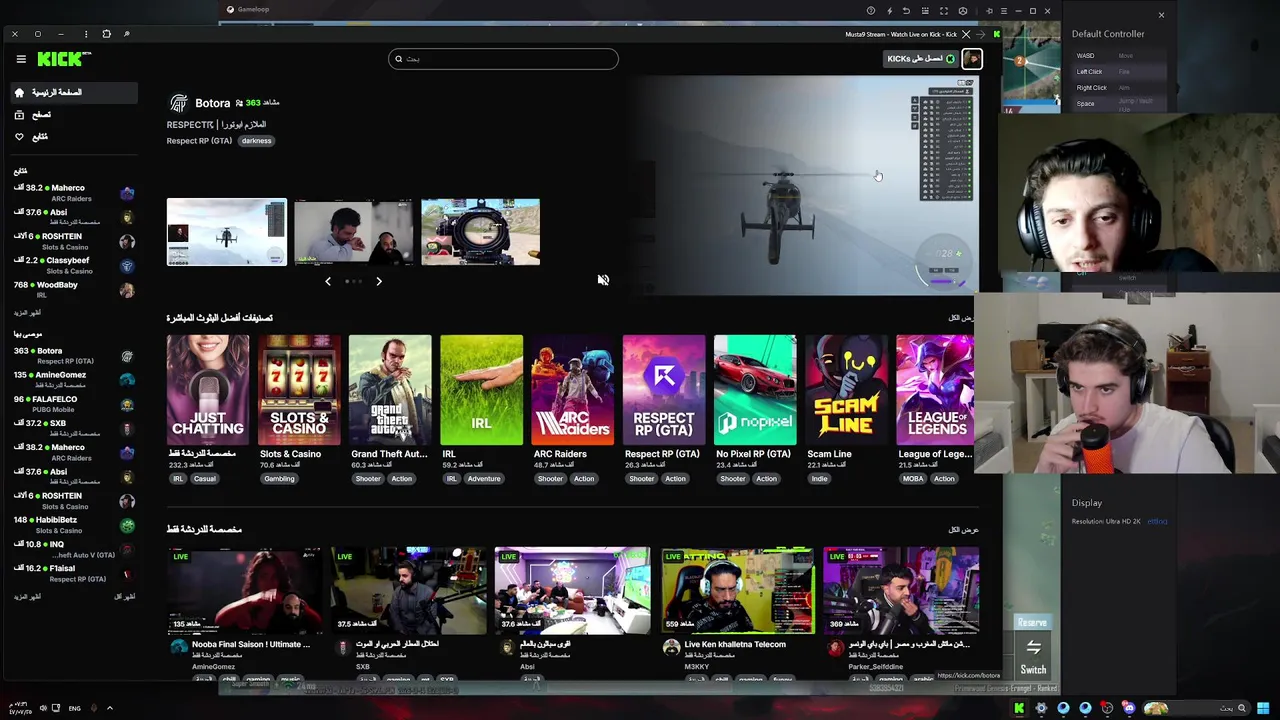
Task: Select the sniper scope stream thumbnail
Action: point(480,232)
